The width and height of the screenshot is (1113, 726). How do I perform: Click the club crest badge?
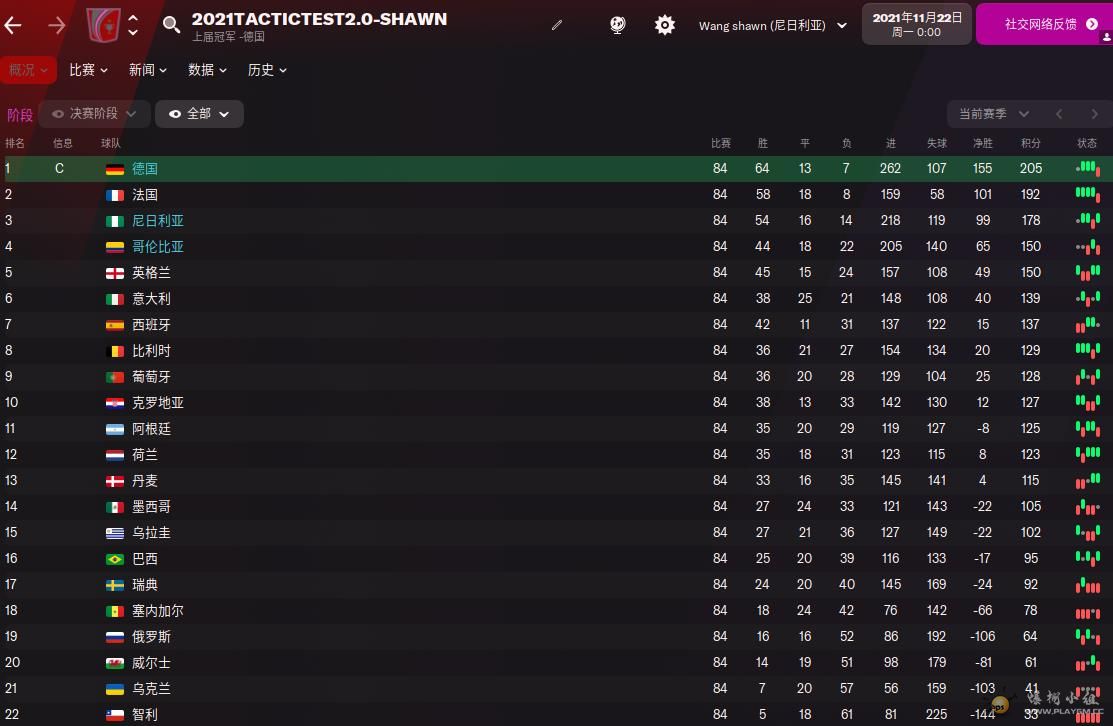103,25
